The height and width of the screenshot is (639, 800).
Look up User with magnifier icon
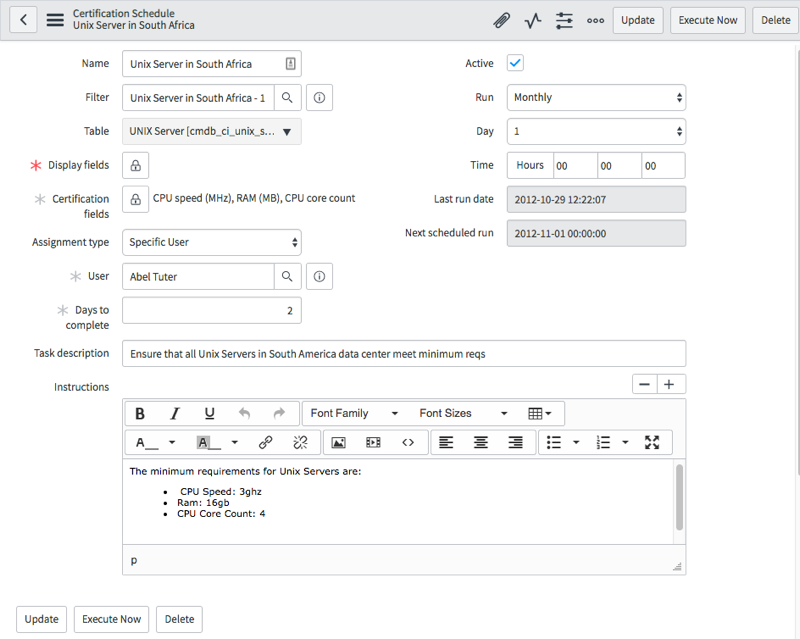coord(287,276)
